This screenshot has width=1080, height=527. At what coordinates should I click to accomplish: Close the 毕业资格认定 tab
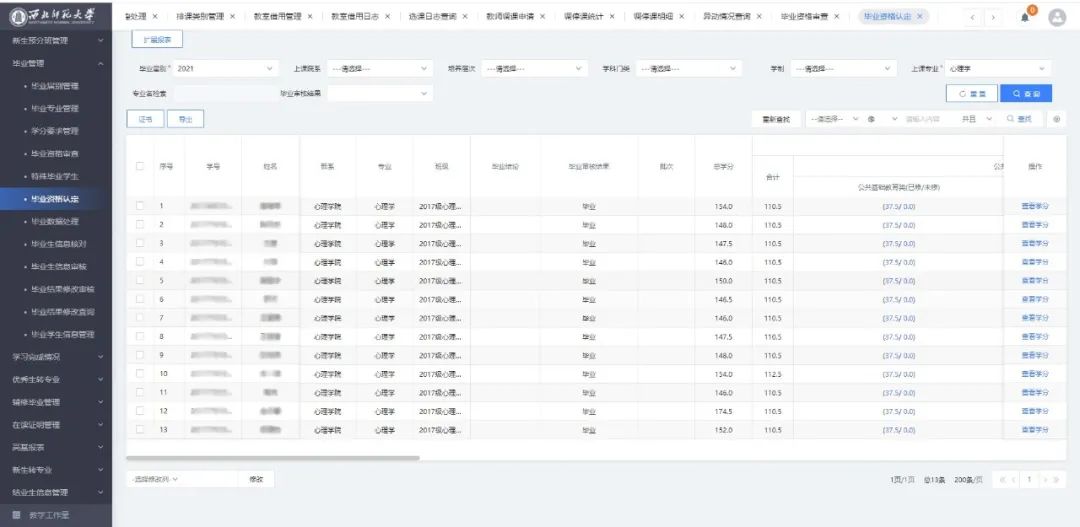coord(920,17)
